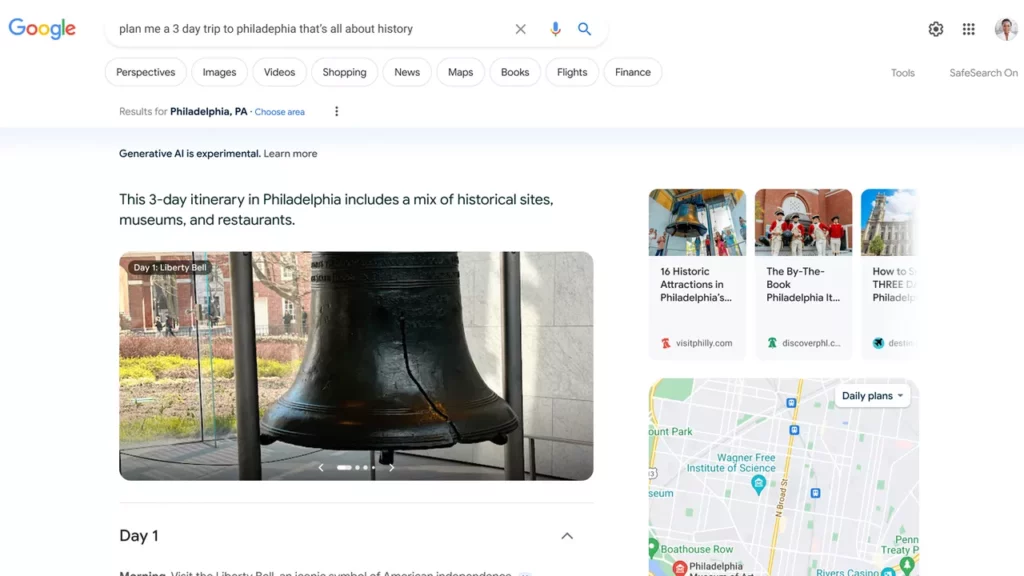Click the Day 1 heading

139,536
